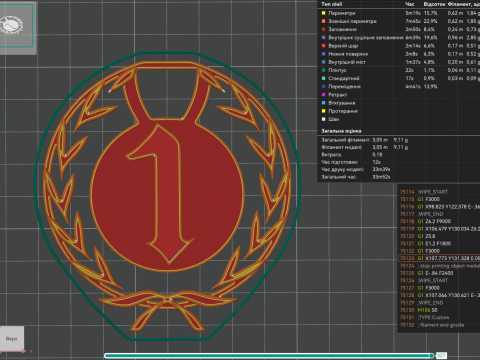The height and width of the screenshot is (360, 480).
Task: Click the 'Загальний філамент' summary row
Action: click(365, 140)
